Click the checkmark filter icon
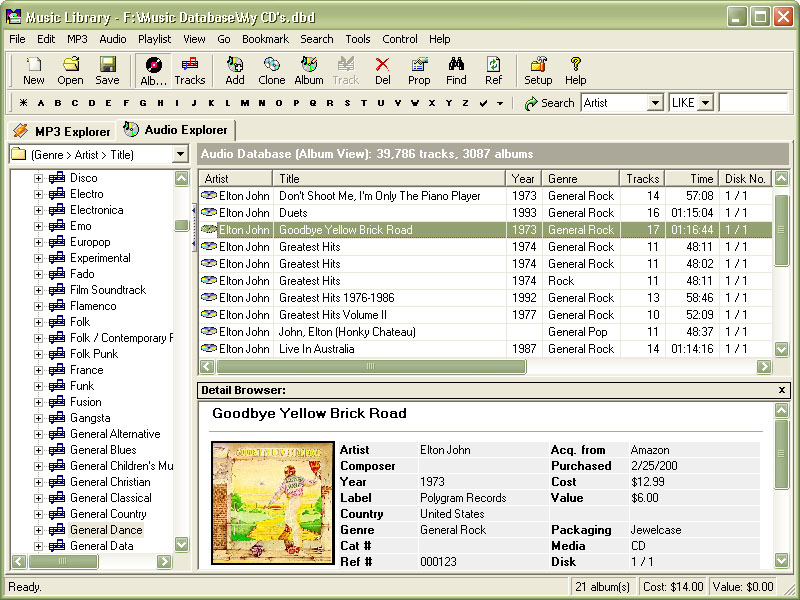 point(483,103)
